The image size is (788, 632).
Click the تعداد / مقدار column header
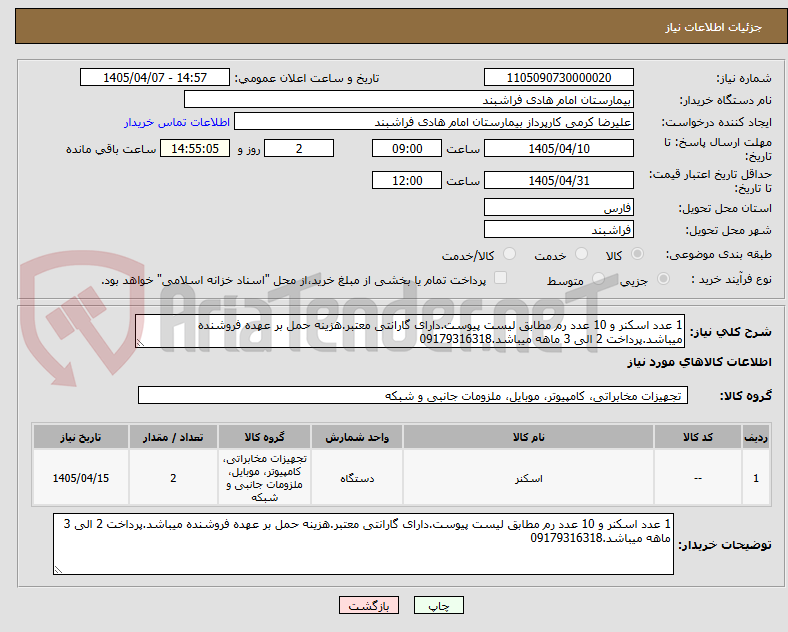[x=173, y=437]
